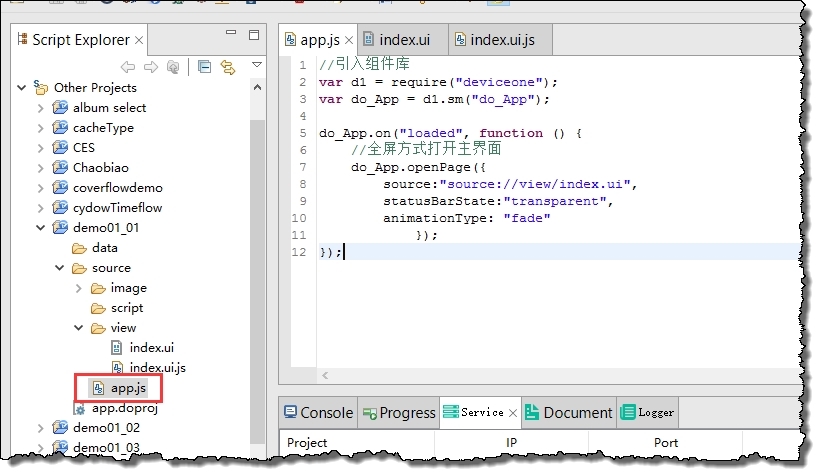
Task: Collapse the demo01_01 project node
Action: [40, 228]
